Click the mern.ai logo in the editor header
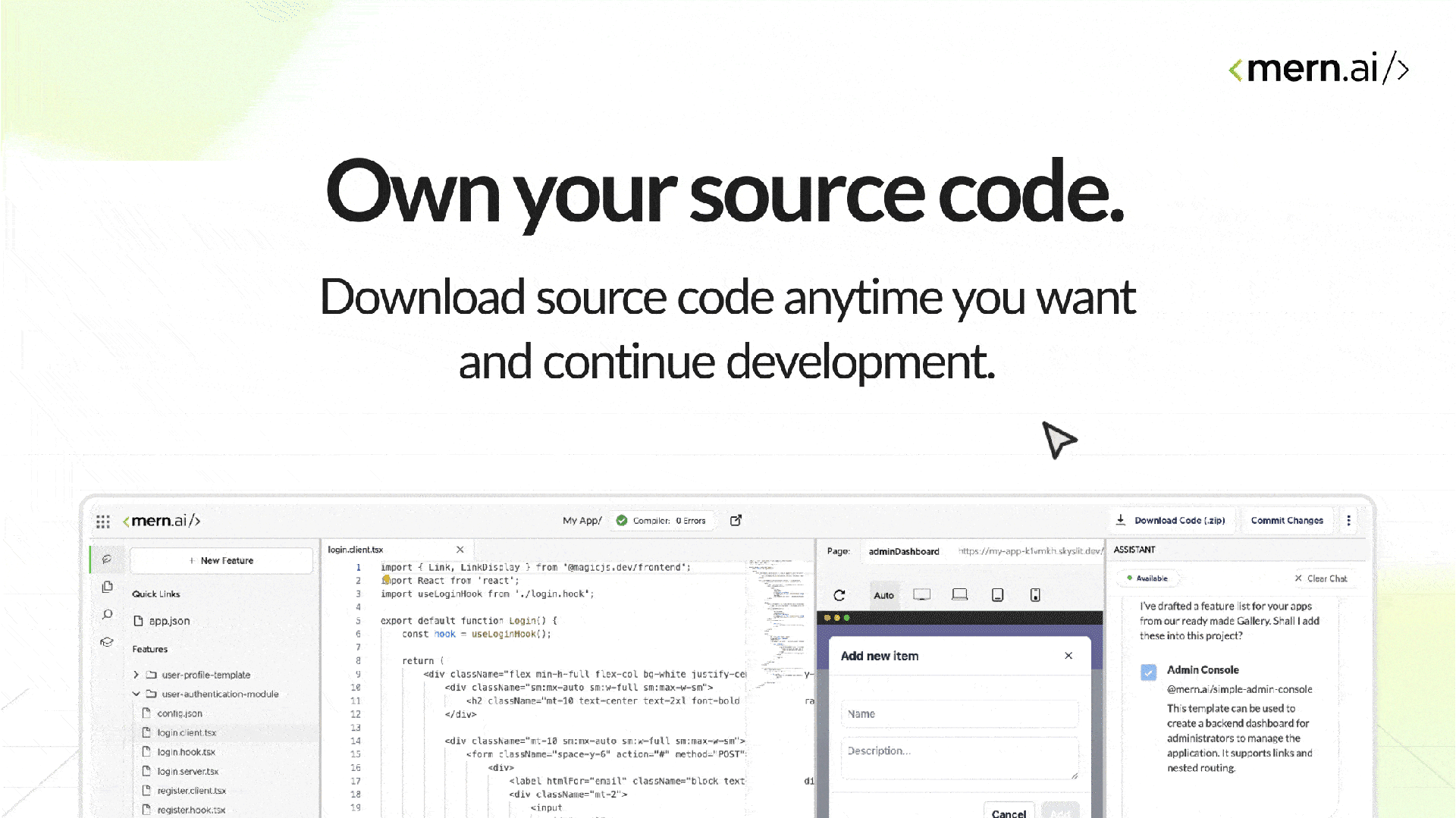Image resolution: width=1456 pixels, height=818 pixels. [162, 521]
